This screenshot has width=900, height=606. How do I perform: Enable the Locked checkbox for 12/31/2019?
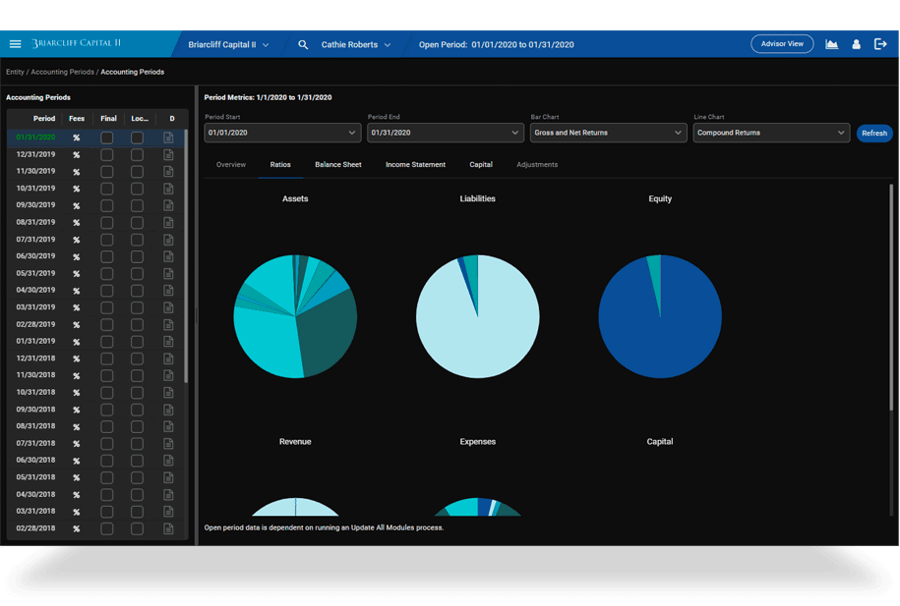pyautogui.click(x=138, y=153)
